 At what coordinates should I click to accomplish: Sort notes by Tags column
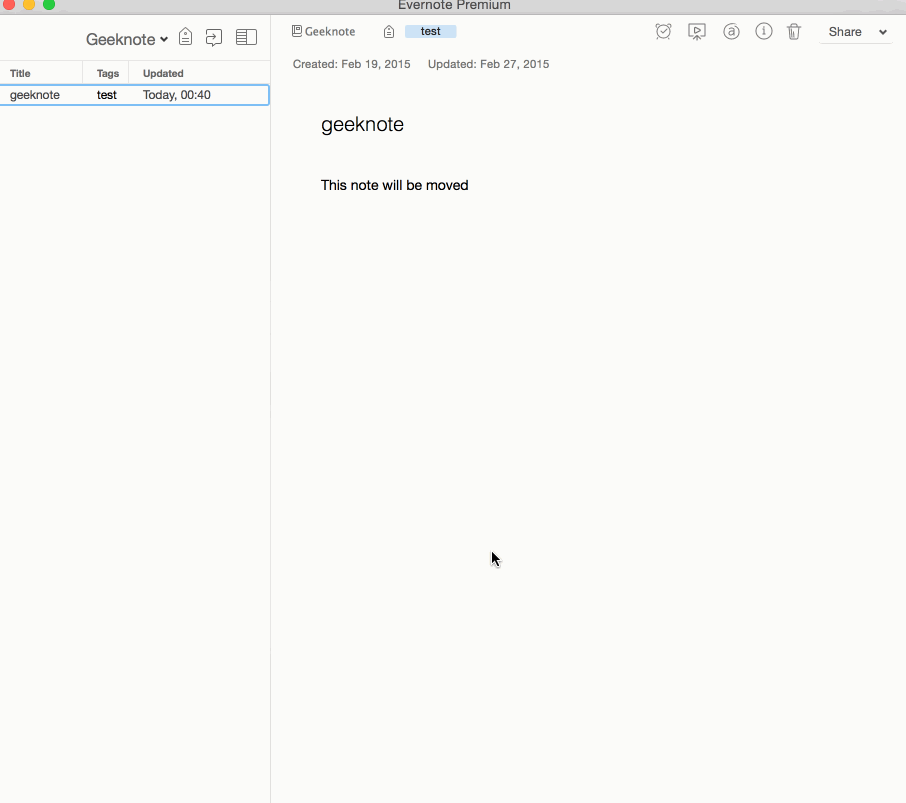[x=107, y=73]
